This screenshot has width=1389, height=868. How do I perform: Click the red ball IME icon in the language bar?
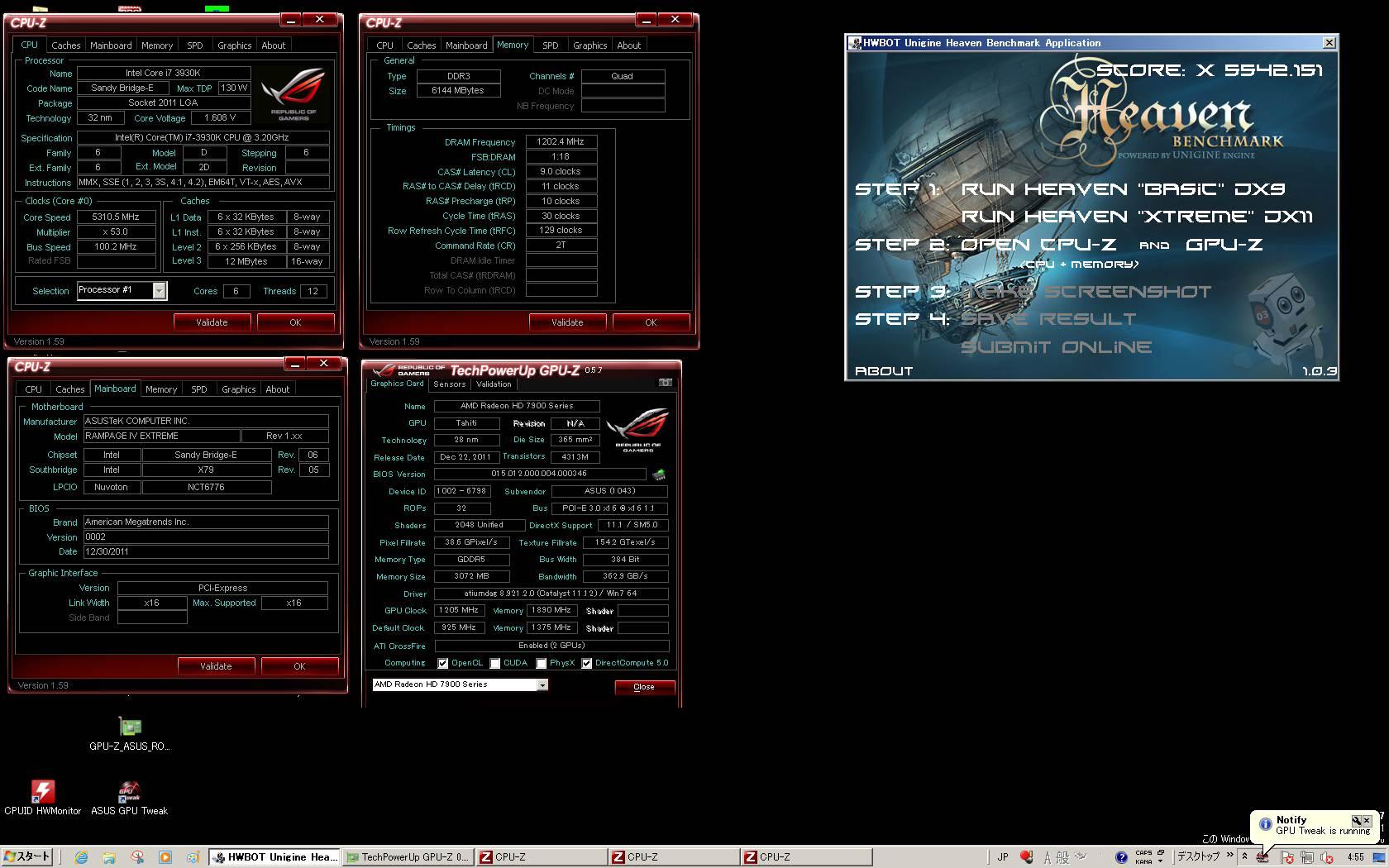tap(1026, 856)
